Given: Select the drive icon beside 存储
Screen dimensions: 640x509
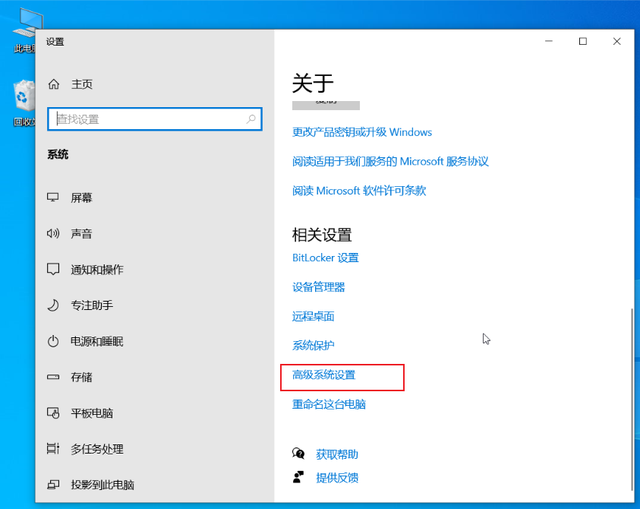Looking at the screenshot, I should point(53,377).
